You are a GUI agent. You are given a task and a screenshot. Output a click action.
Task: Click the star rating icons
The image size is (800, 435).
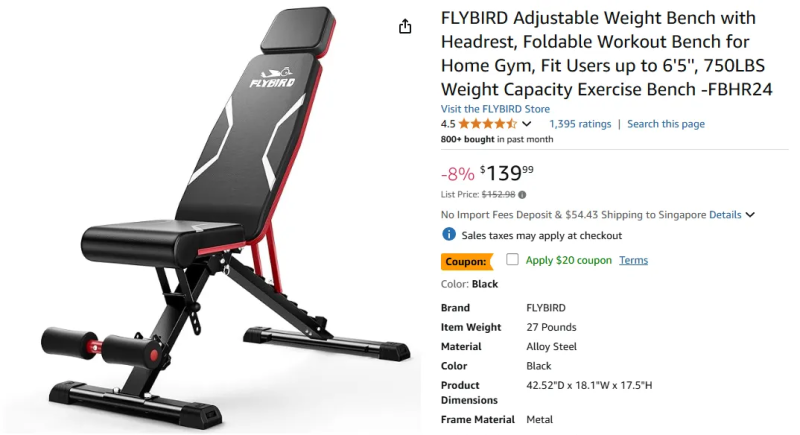488,124
